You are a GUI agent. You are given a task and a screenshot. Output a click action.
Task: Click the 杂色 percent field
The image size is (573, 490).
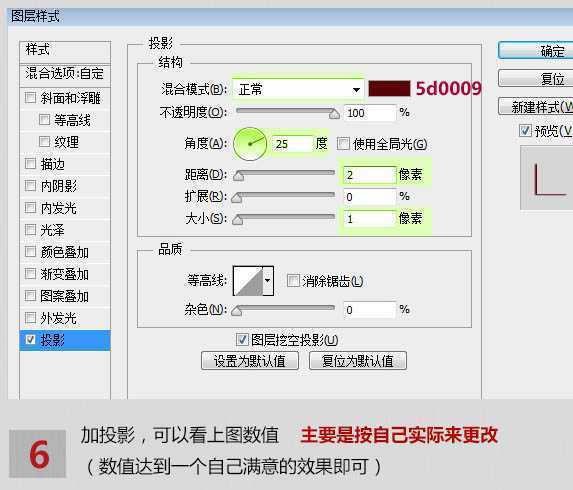(x=369, y=310)
